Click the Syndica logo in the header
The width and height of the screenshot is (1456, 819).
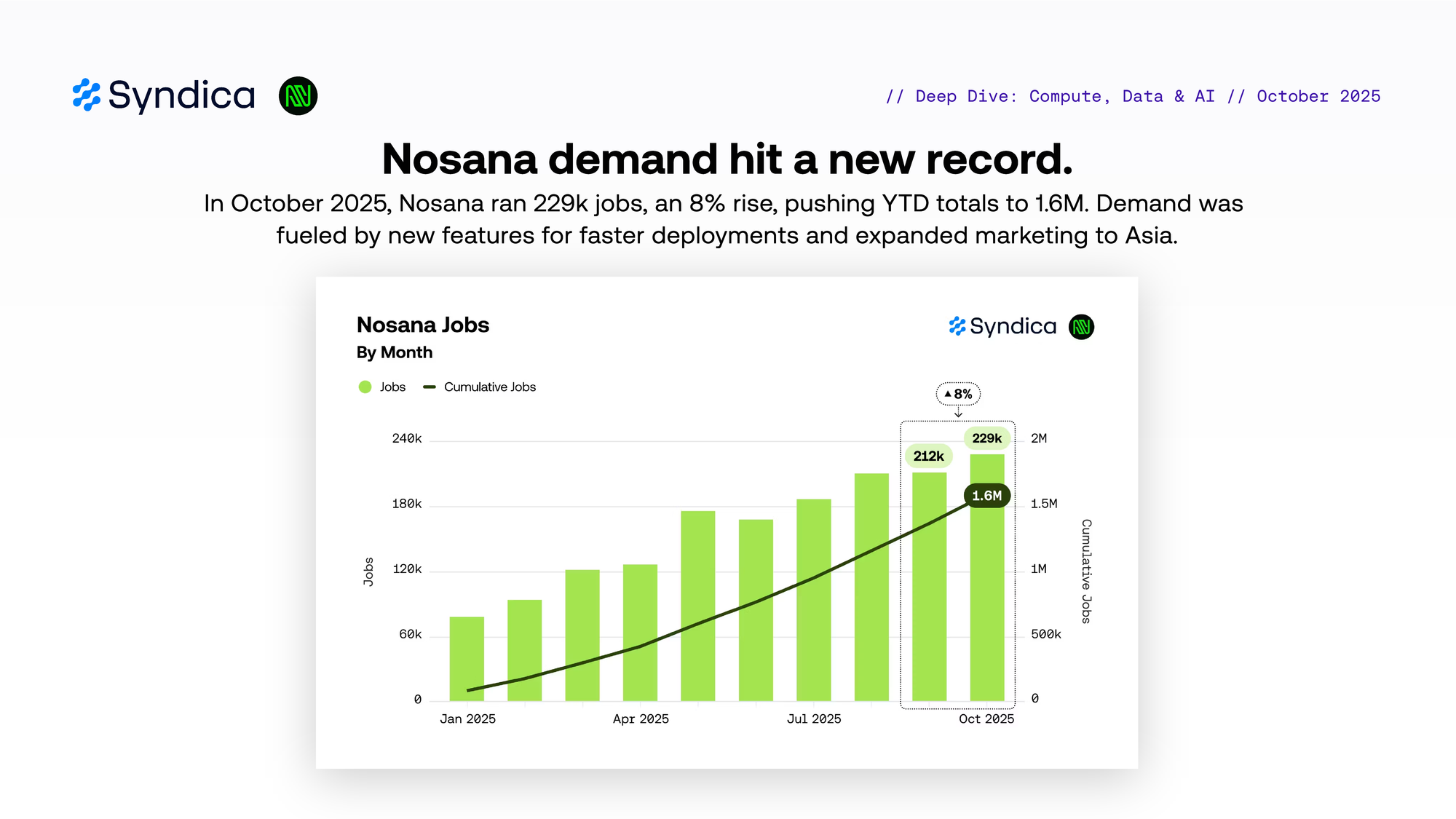point(164,95)
